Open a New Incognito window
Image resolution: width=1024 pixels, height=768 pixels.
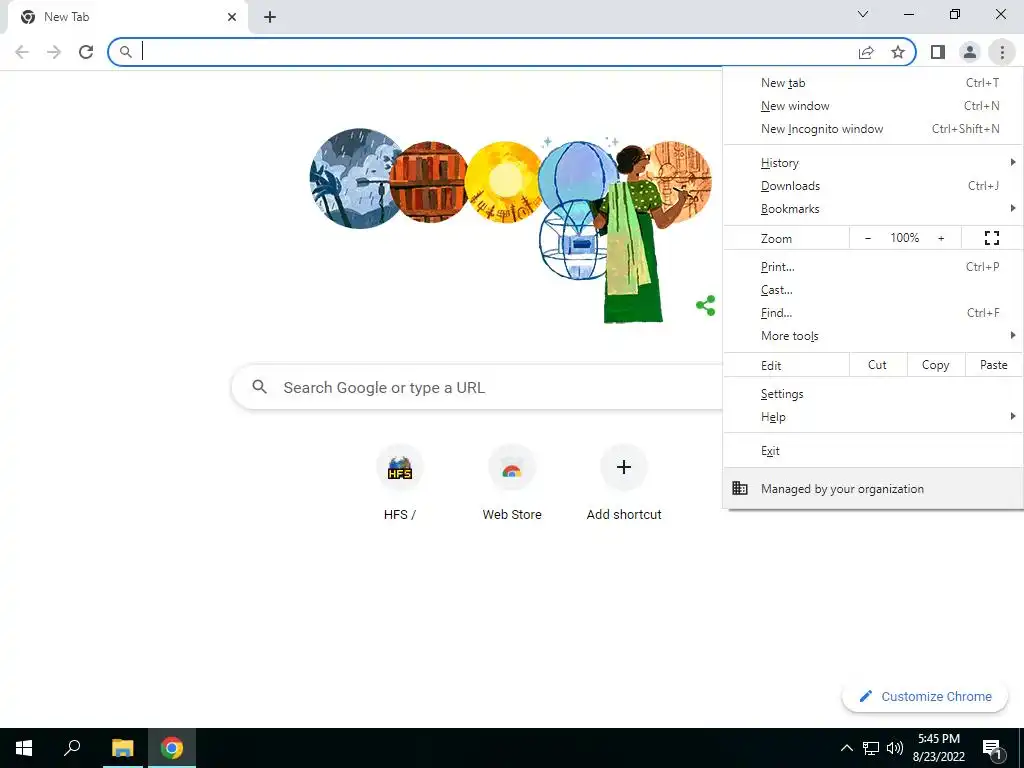click(x=872, y=129)
